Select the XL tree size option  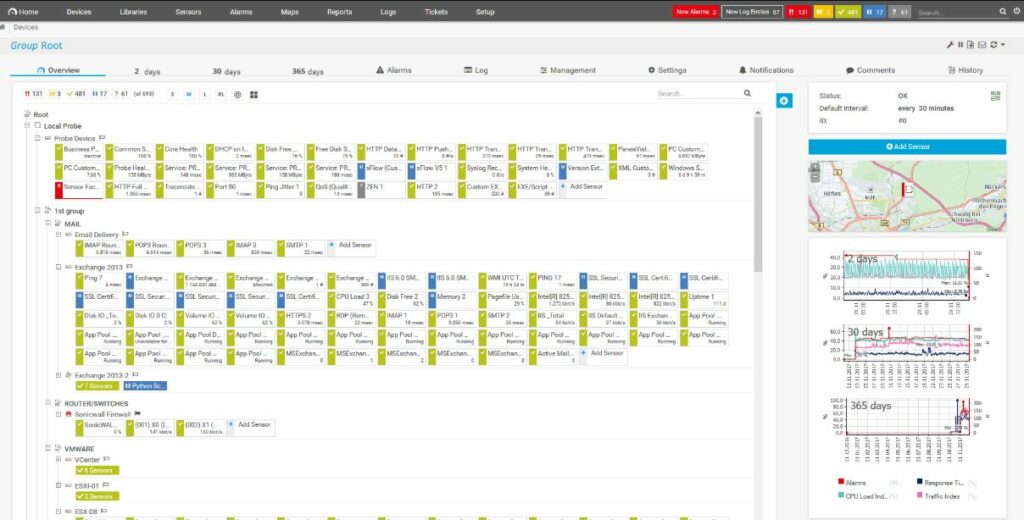(x=221, y=95)
